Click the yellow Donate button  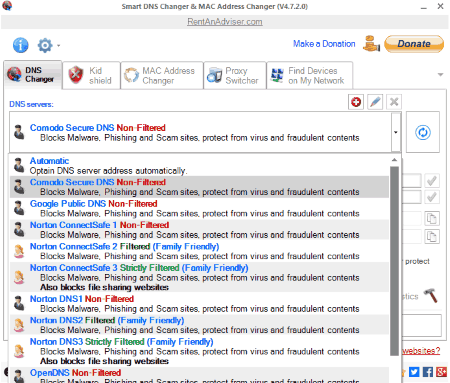414,44
